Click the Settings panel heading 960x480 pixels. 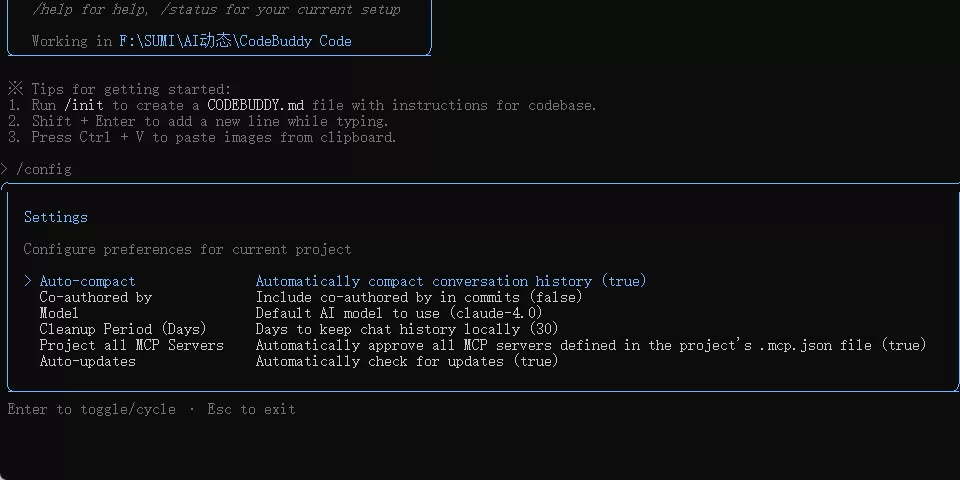(56, 217)
